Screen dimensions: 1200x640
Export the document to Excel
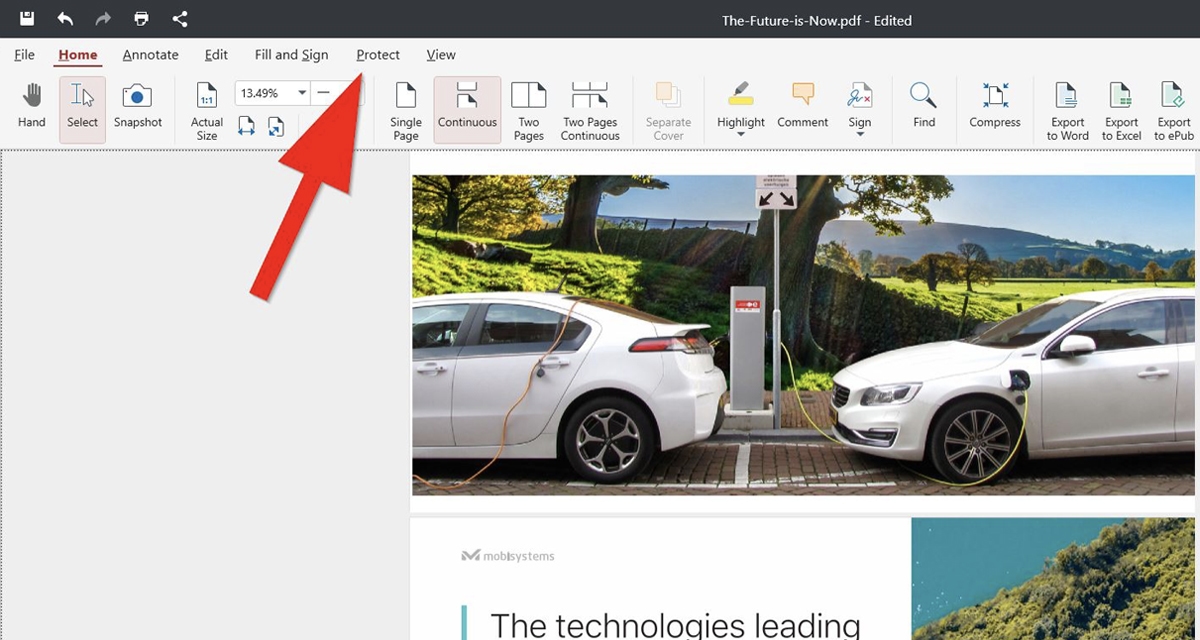tap(1122, 111)
